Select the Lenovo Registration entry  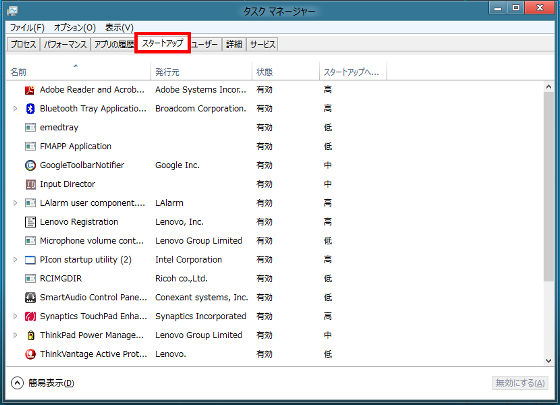[x=79, y=222]
